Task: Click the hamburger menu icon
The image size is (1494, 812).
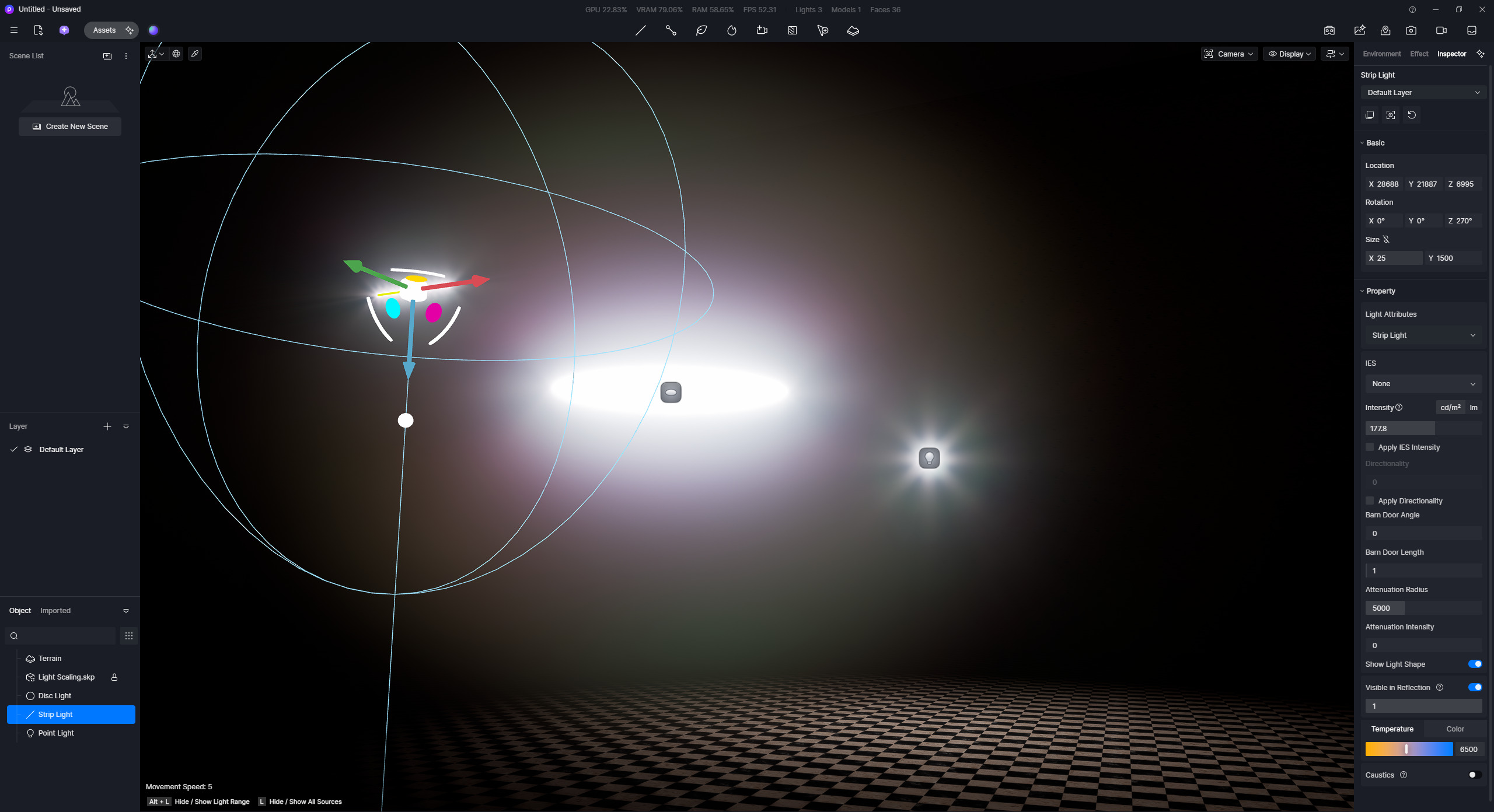Action: coord(14,30)
